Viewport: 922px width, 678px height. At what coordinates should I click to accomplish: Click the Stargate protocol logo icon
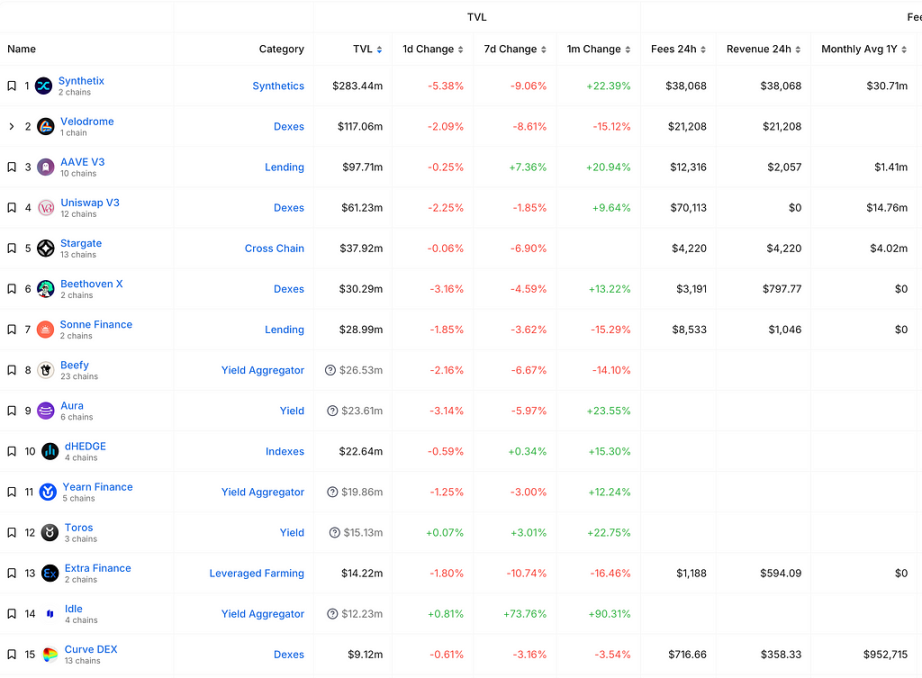[45, 248]
